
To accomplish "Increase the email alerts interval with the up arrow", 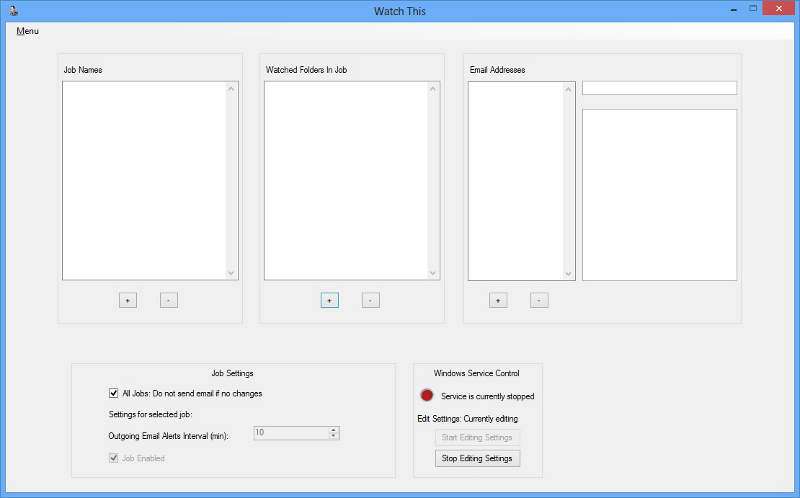I will (334, 430).
